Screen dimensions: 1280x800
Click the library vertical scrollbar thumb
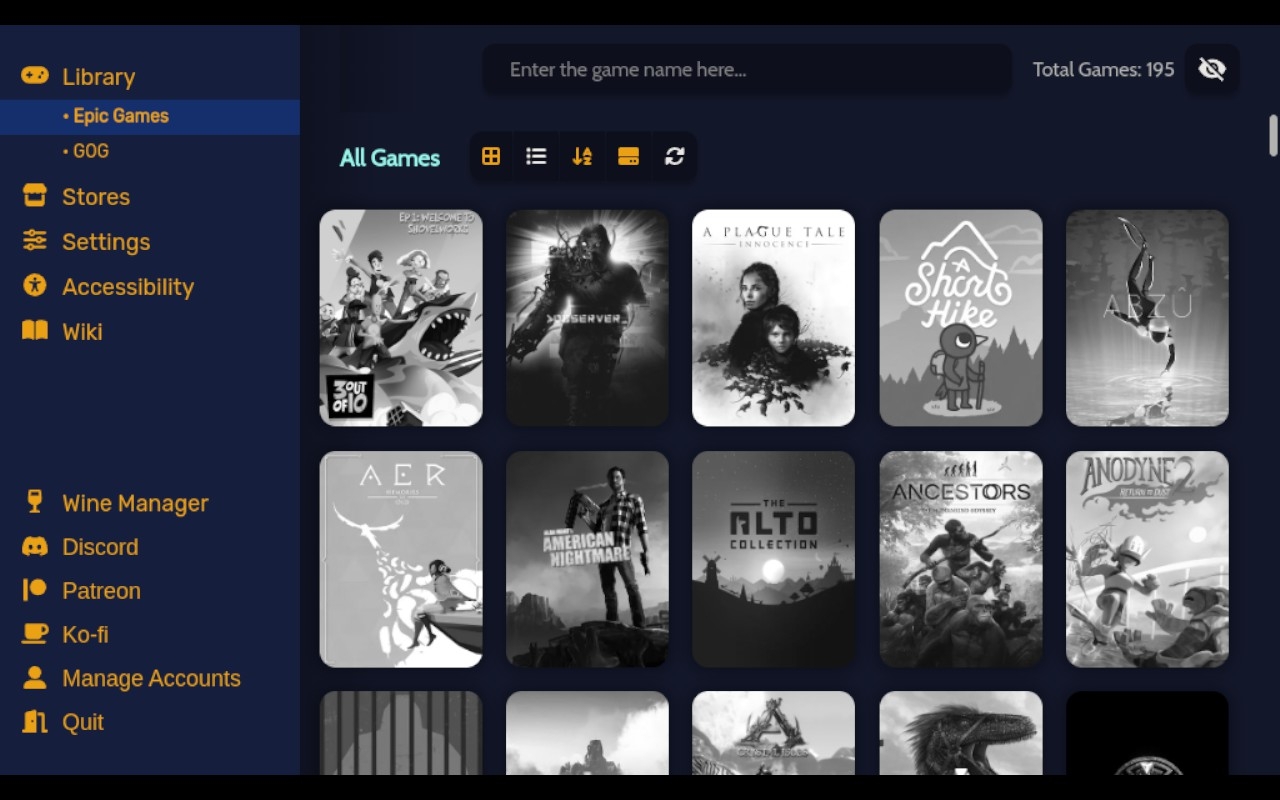(x=1274, y=136)
